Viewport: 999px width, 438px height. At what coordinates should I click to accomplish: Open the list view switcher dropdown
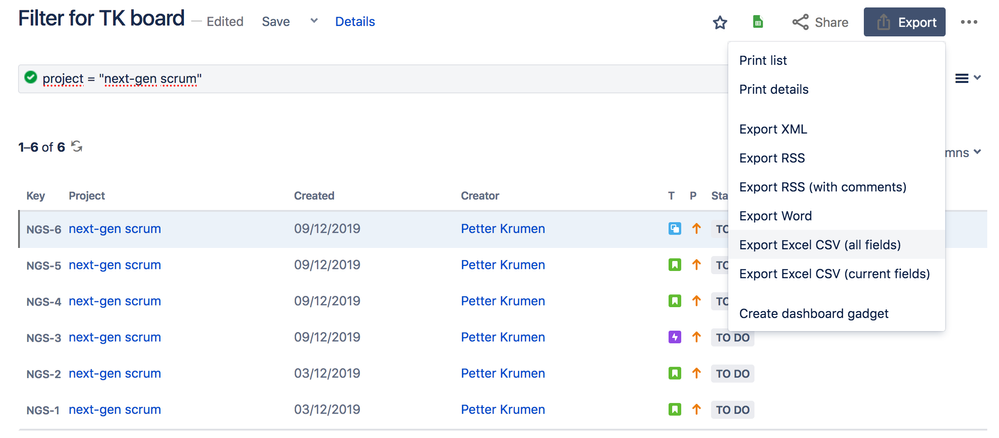coord(967,78)
